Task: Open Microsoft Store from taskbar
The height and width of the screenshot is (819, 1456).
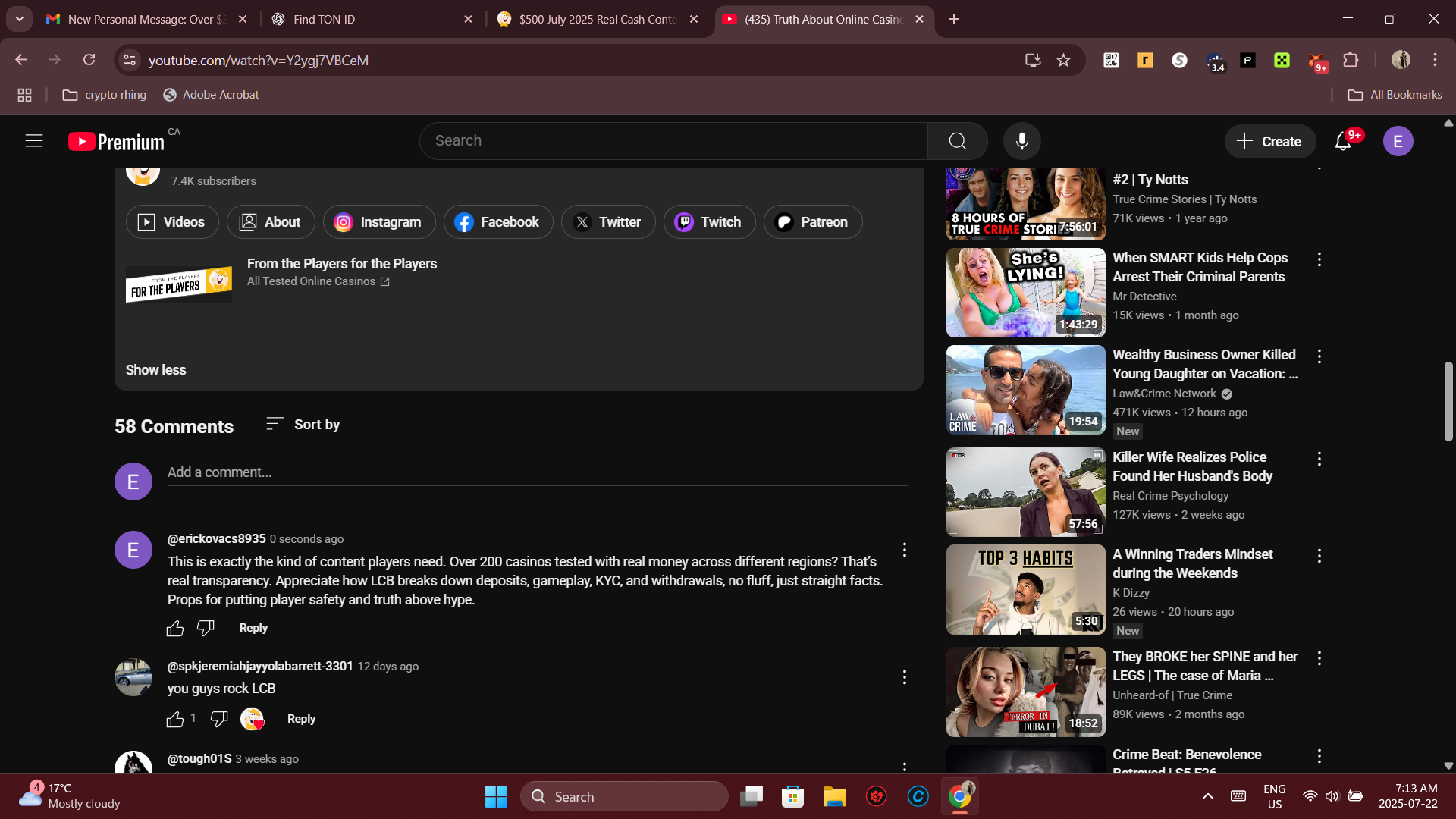Action: point(792,796)
